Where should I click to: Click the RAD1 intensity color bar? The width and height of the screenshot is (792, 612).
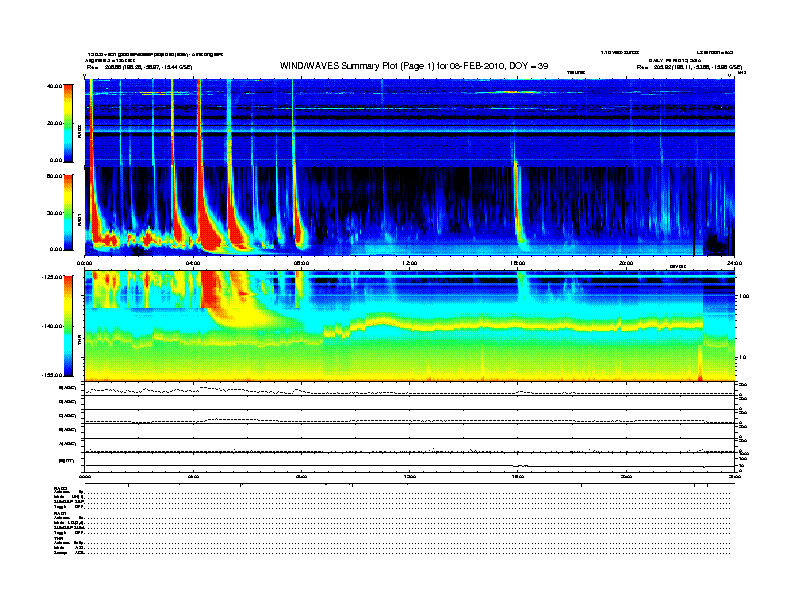[x=68, y=212]
